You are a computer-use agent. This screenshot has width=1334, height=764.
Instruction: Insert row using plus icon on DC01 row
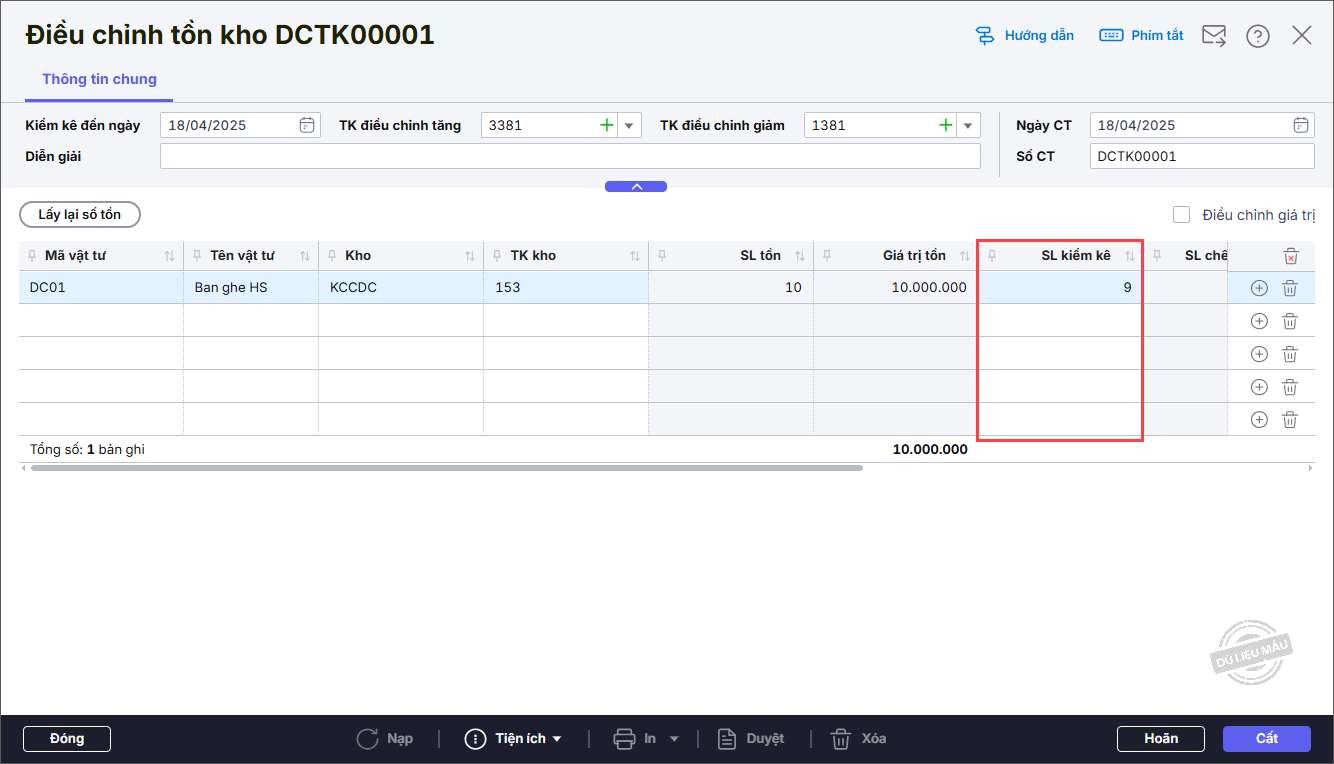[x=1259, y=288]
